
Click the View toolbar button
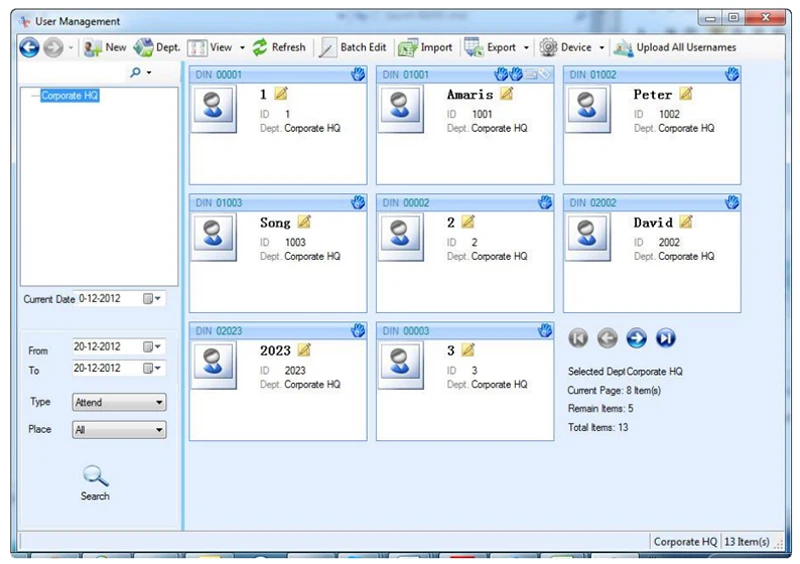pos(210,47)
